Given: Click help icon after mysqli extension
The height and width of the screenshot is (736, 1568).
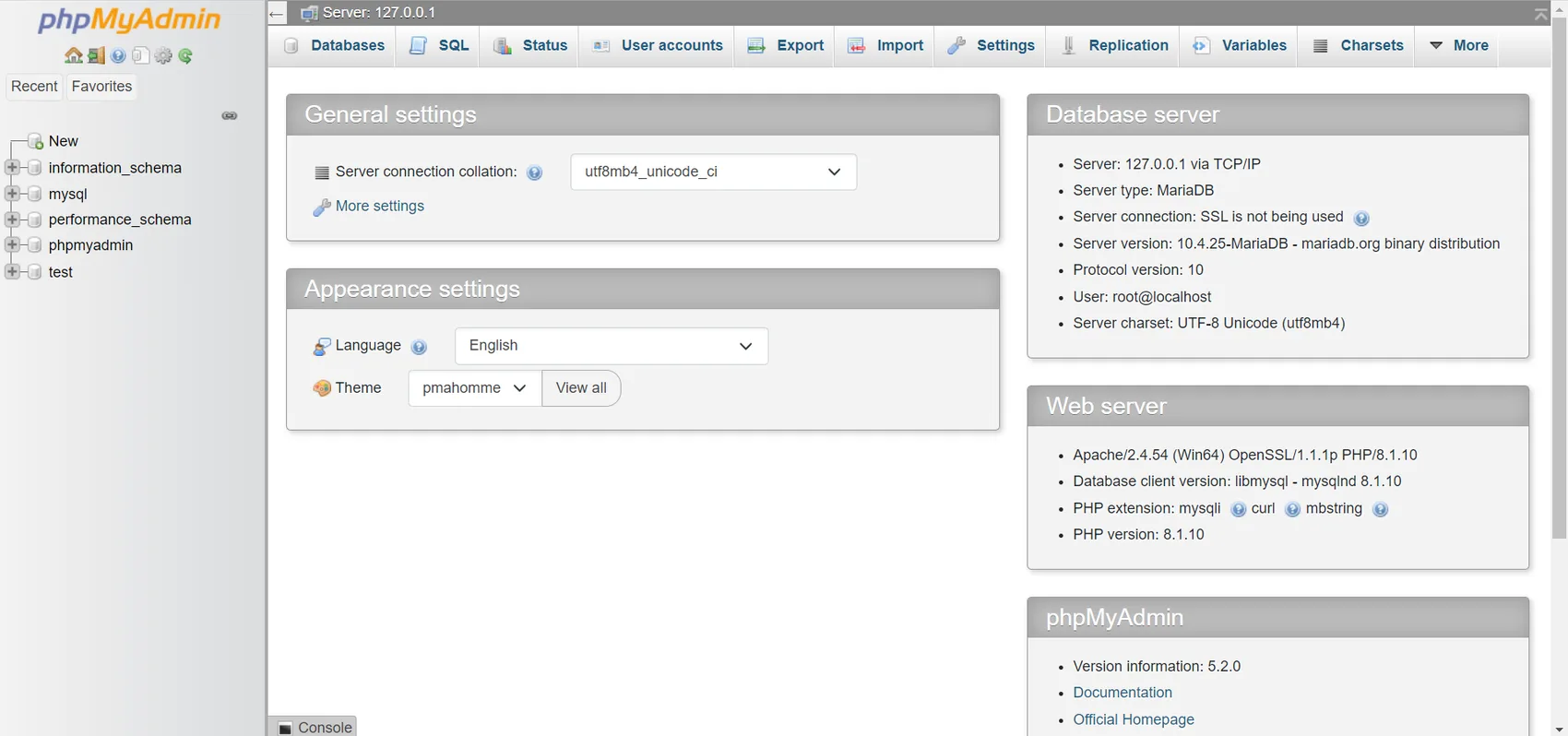Looking at the screenshot, I should pyautogui.click(x=1238, y=509).
